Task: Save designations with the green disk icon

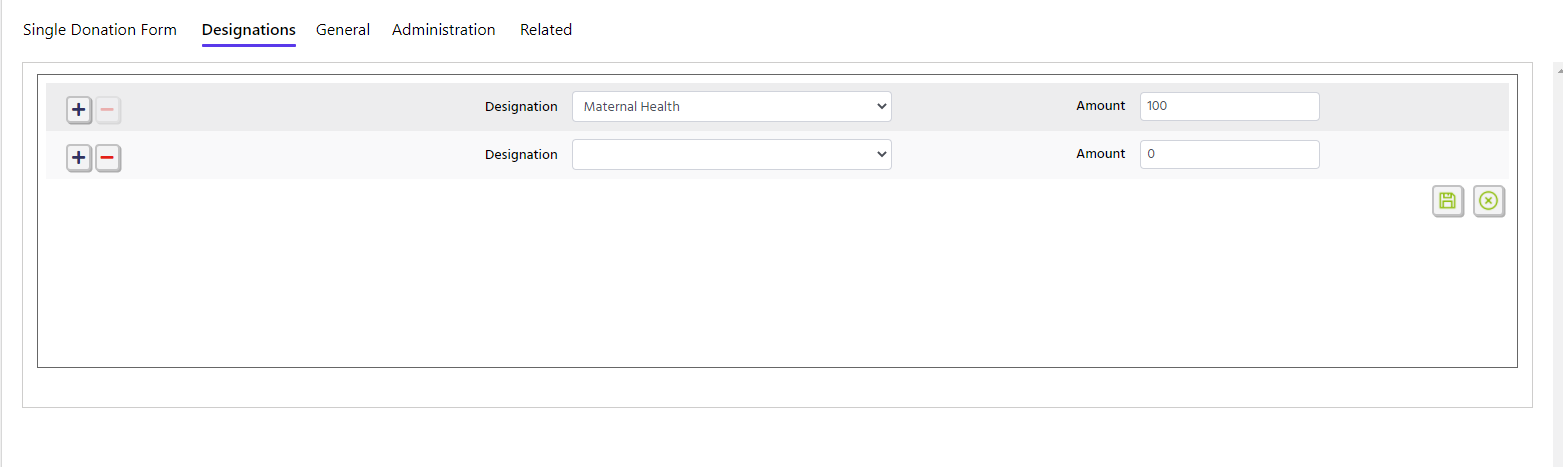Action: tap(1447, 201)
